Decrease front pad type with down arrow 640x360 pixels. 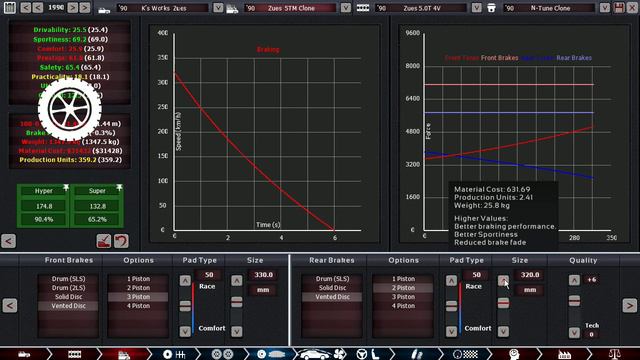(185, 331)
